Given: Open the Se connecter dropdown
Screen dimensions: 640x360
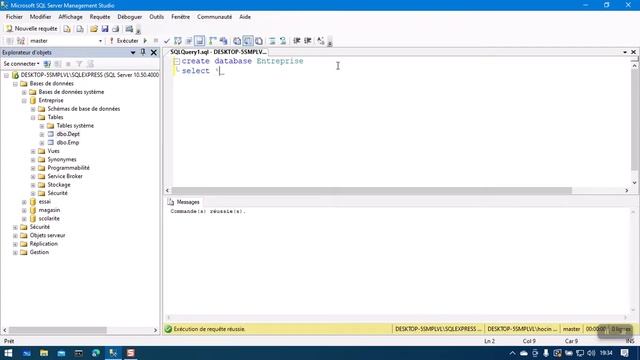Looking at the screenshot, I should [x=21, y=64].
